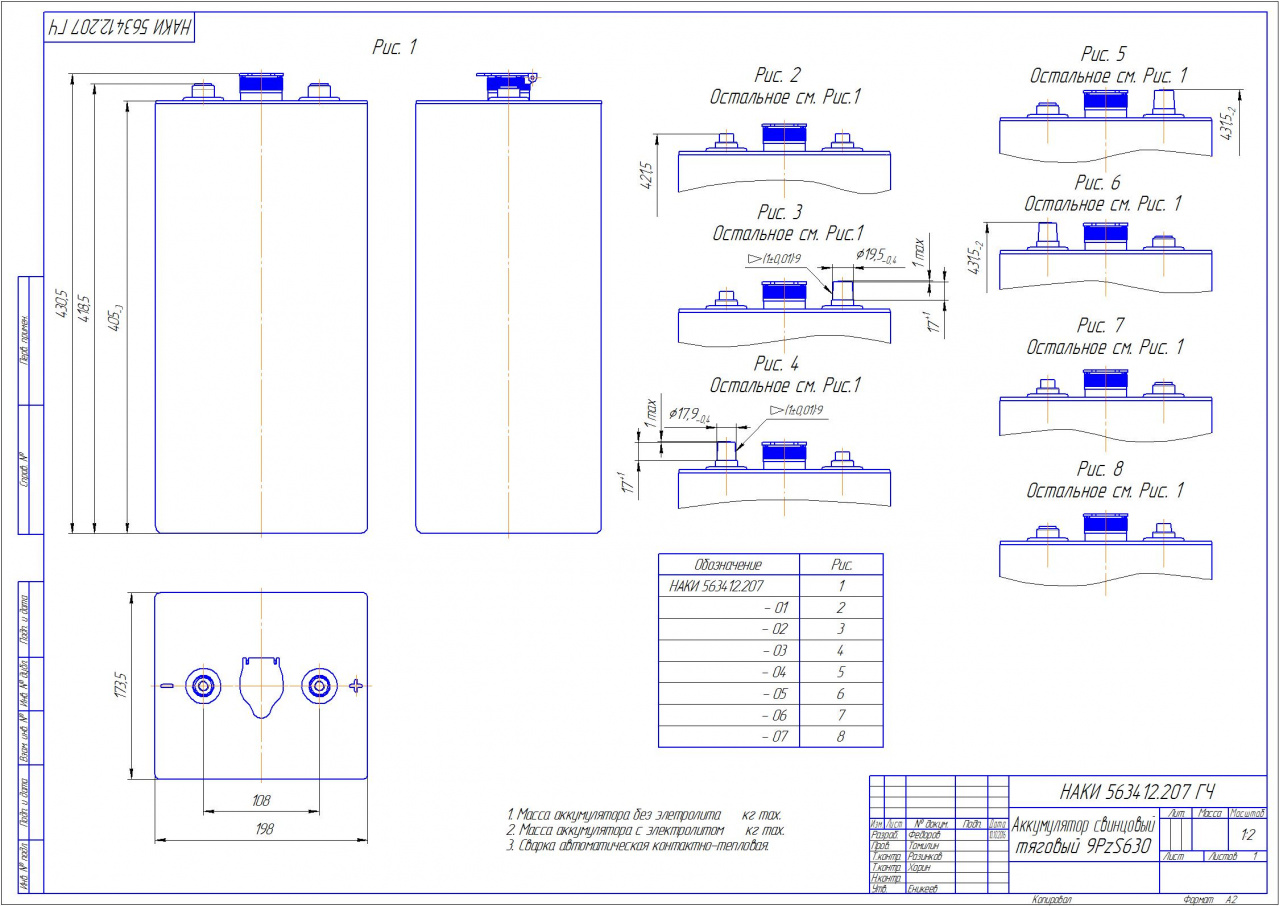Select the 108 terminal spacing dimension
The image size is (1279, 906).
tap(261, 801)
